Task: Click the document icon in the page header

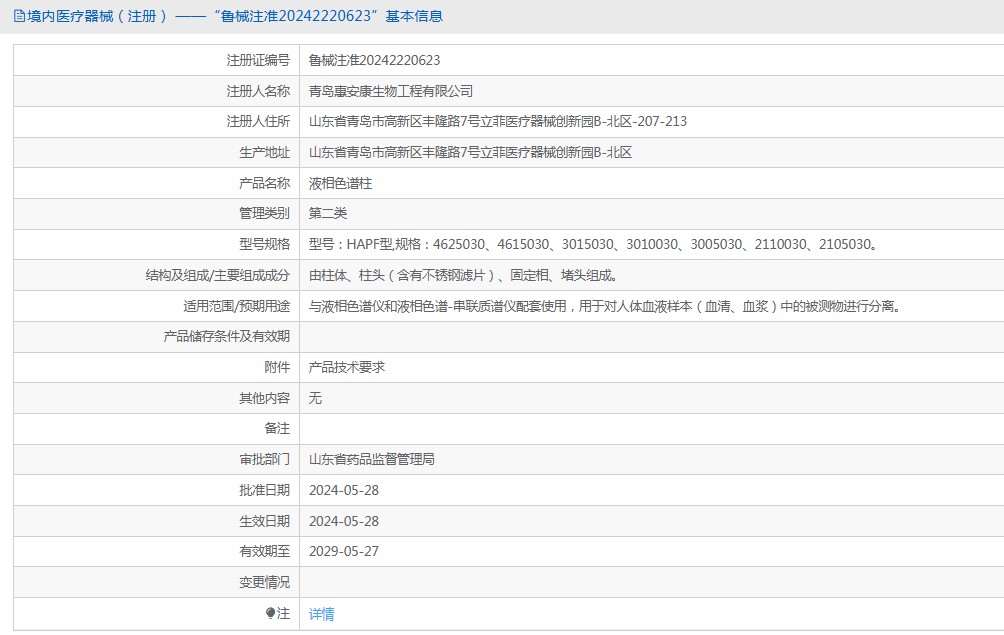Action: (19, 16)
